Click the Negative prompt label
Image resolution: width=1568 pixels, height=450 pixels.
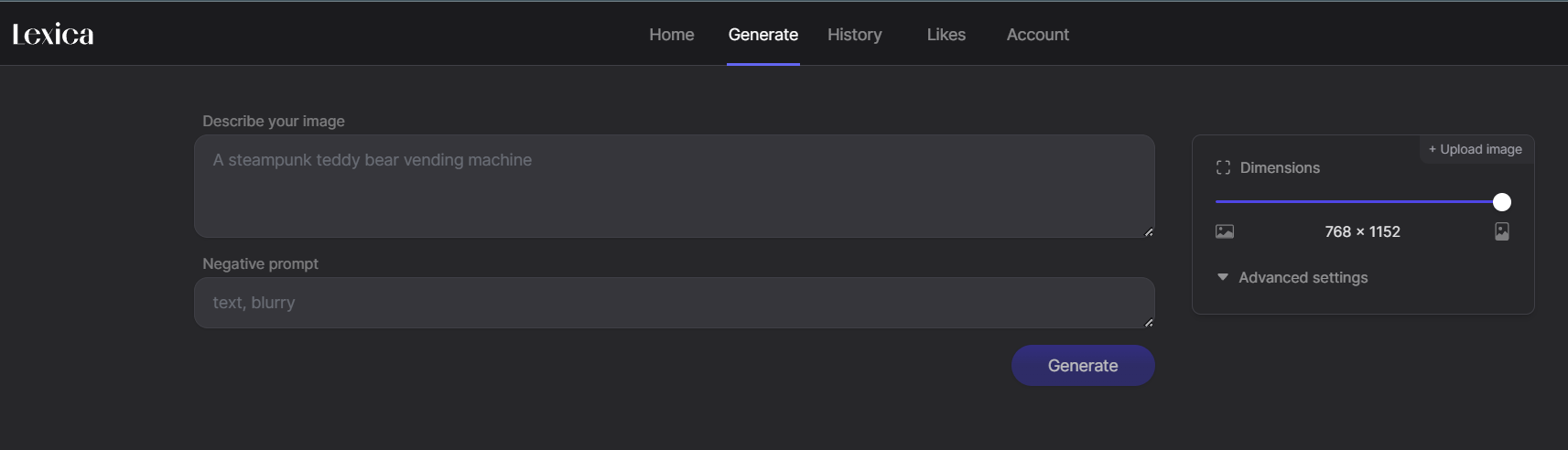(x=260, y=263)
